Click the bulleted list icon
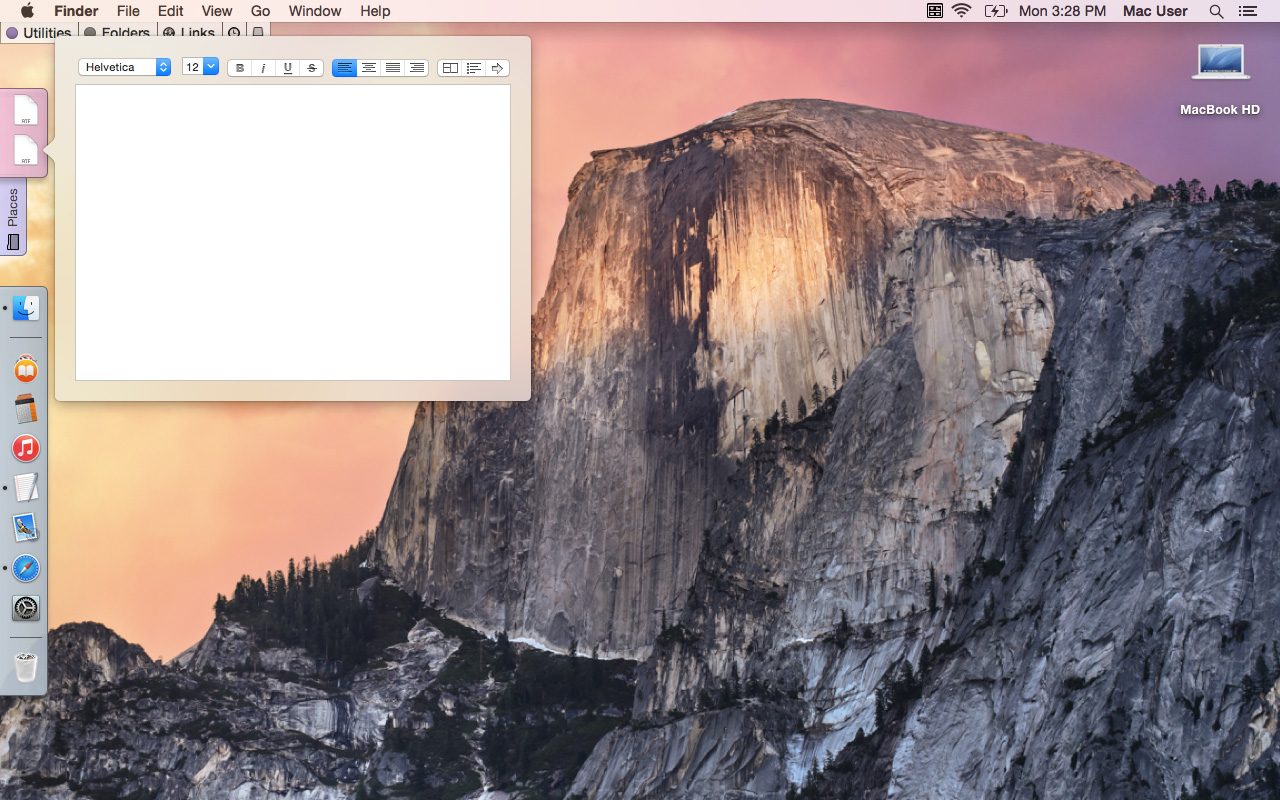 (474, 68)
